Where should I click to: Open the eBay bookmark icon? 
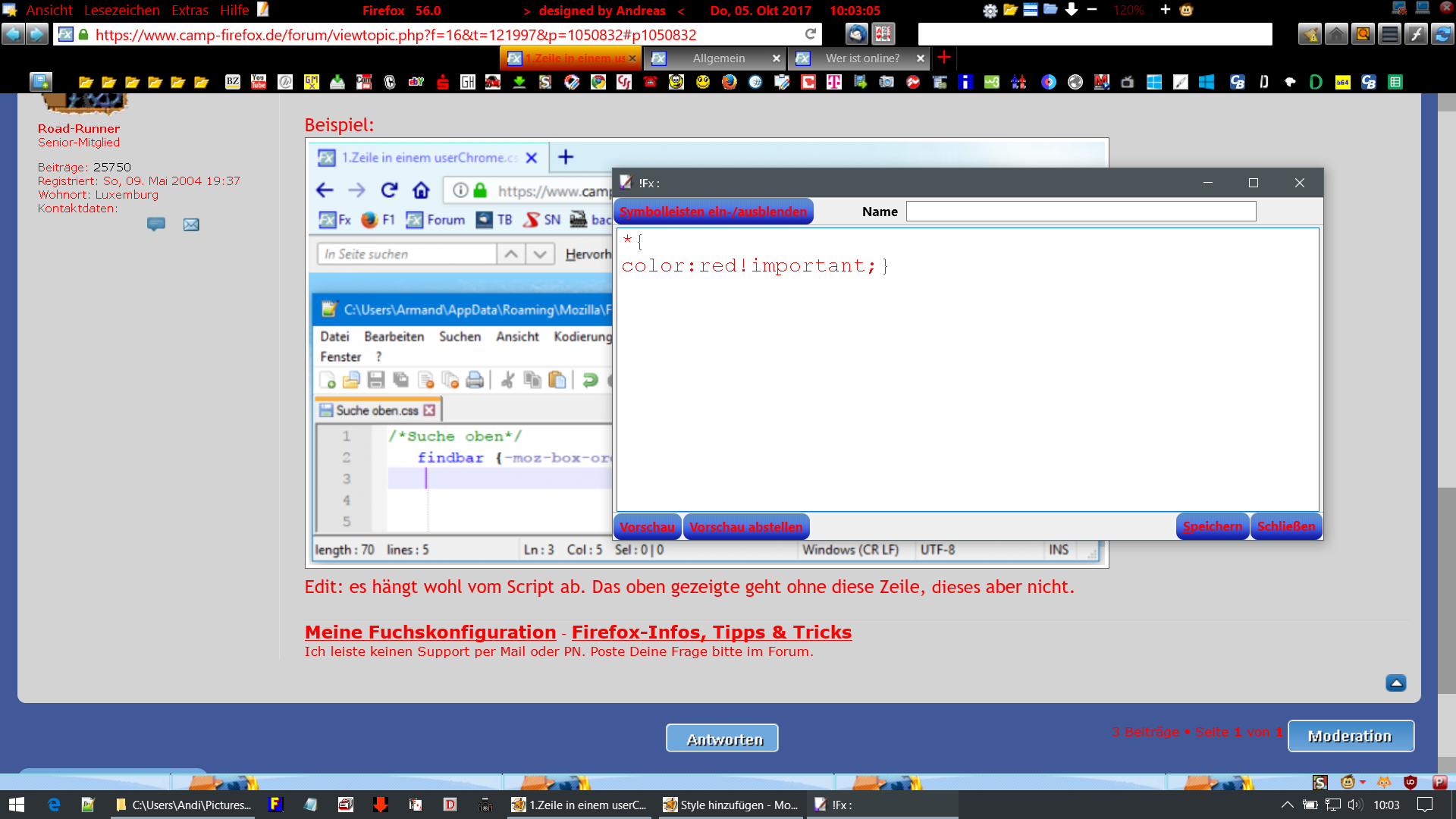click(x=416, y=82)
